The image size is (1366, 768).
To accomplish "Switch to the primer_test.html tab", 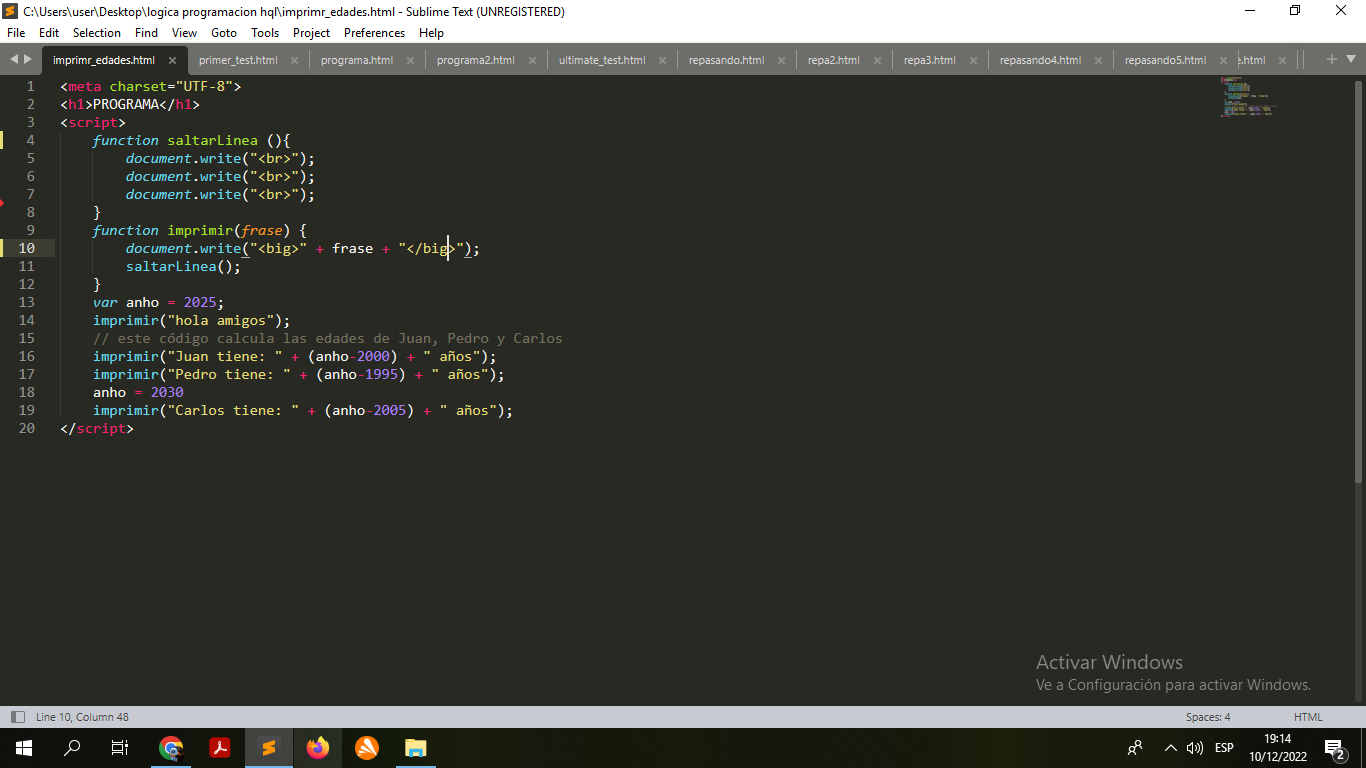I will [x=238, y=60].
